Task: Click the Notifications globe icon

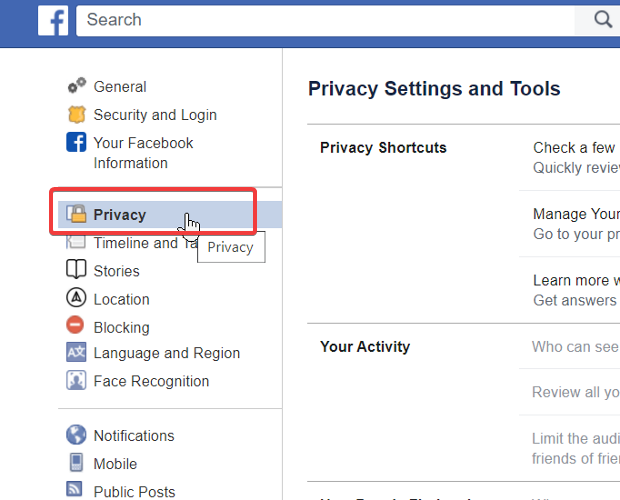Action: 76,435
